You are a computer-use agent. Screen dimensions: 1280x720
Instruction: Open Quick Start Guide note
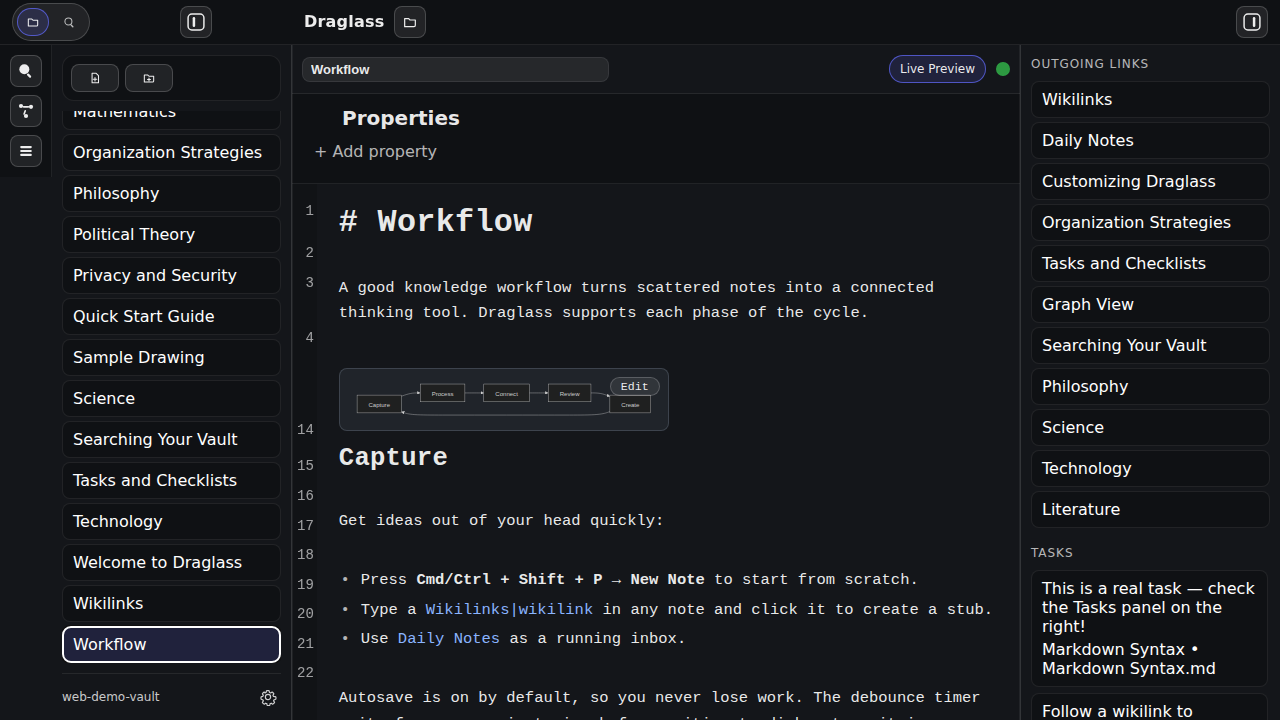tap(171, 316)
